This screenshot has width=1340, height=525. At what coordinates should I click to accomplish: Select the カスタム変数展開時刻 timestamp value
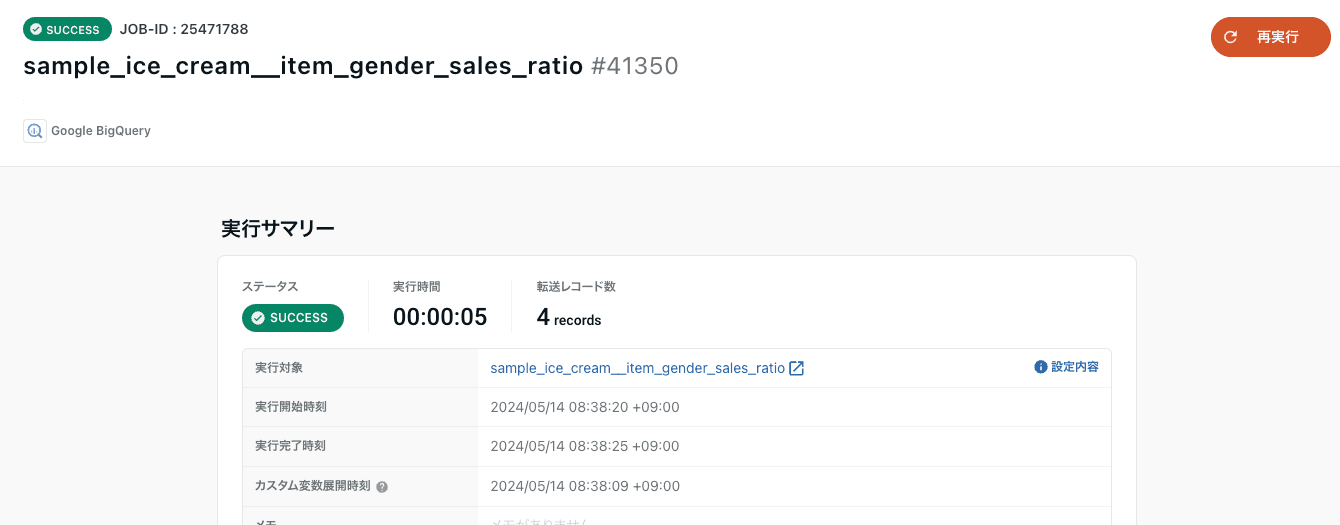coord(585,486)
